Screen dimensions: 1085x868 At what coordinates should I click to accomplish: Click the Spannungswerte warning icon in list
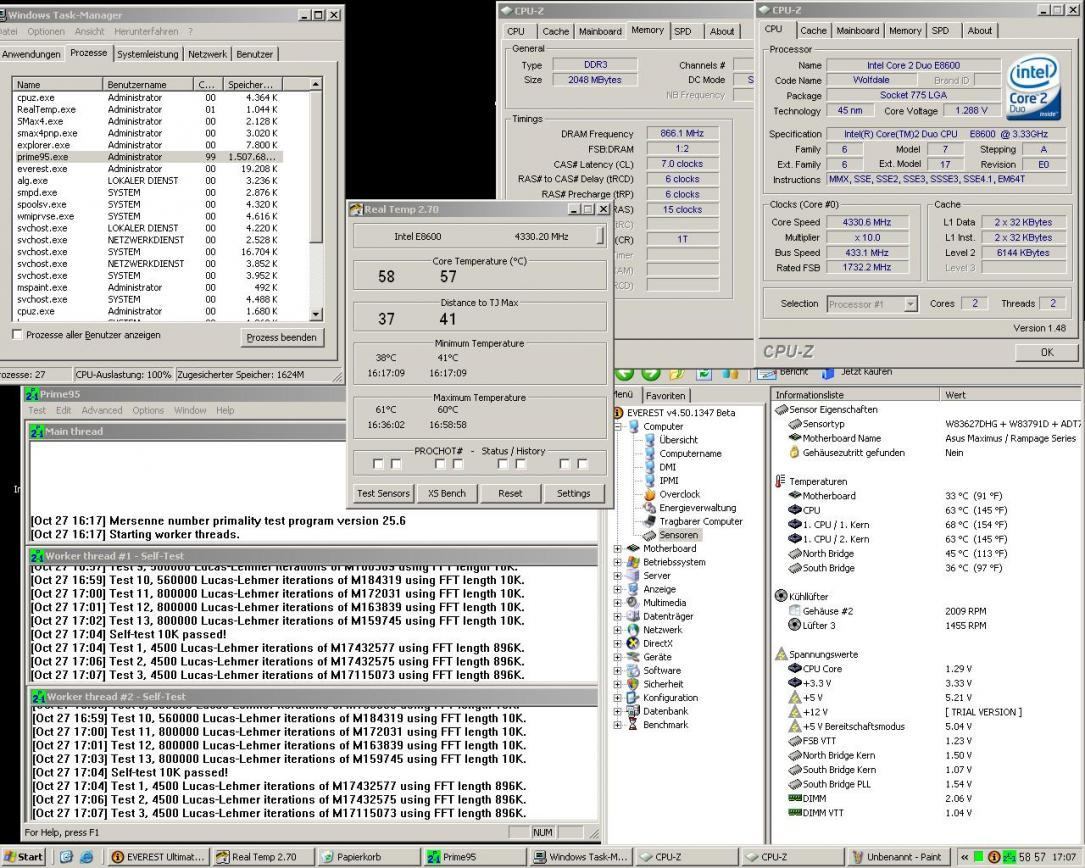tap(781, 654)
